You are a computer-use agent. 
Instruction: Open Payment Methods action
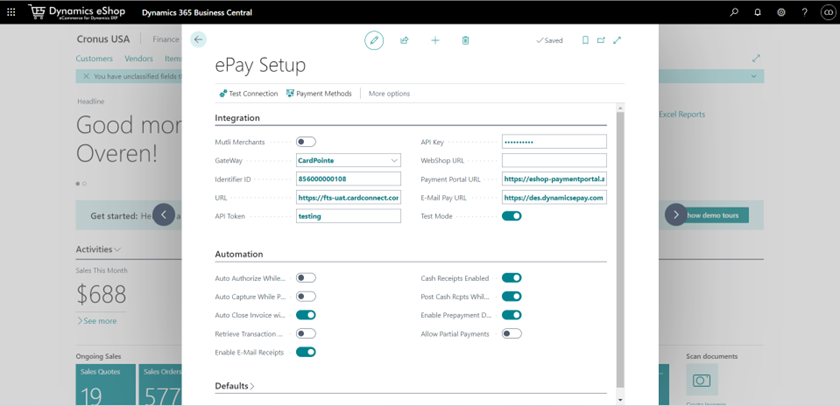(319, 93)
